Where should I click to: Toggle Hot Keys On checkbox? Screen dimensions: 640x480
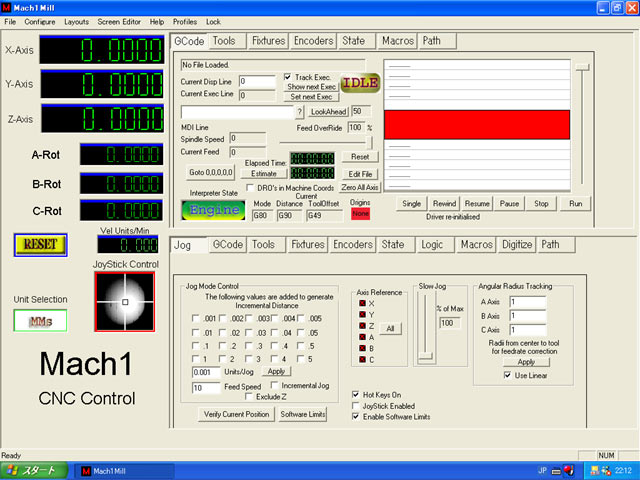356,394
